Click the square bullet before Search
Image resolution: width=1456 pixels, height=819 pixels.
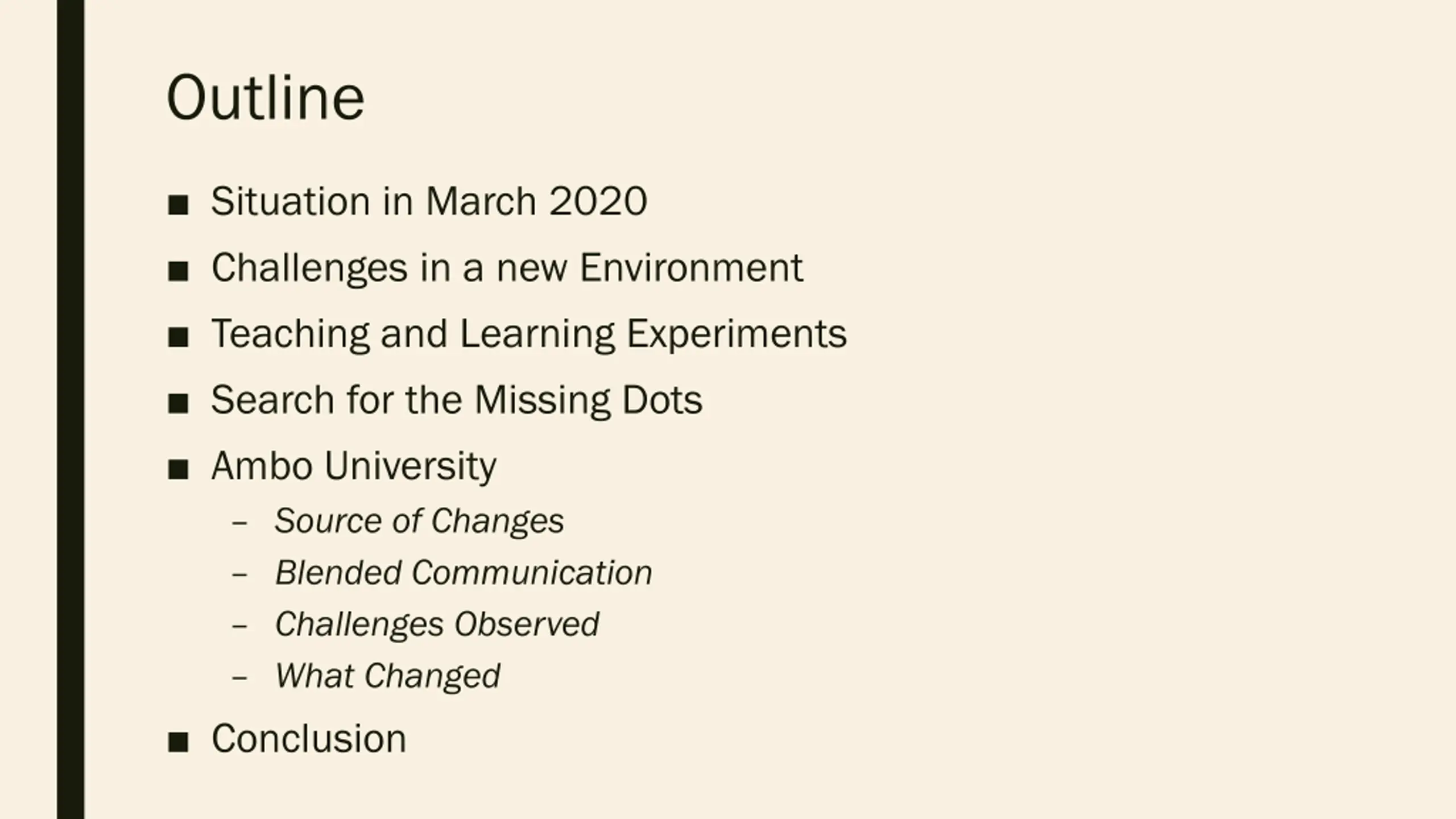click(x=178, y=404)
